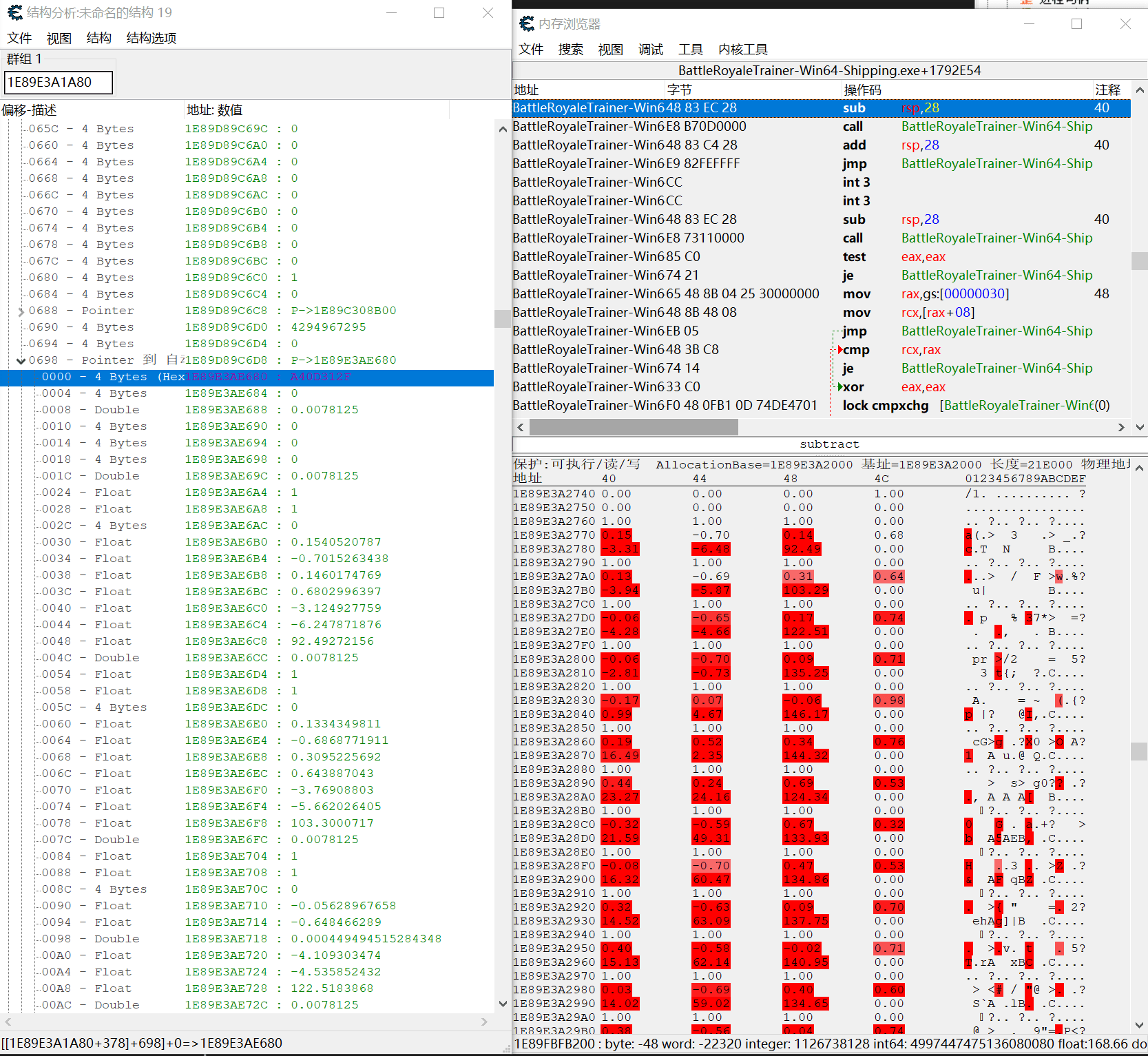Open the 内核工具 menu

[743, 50]
